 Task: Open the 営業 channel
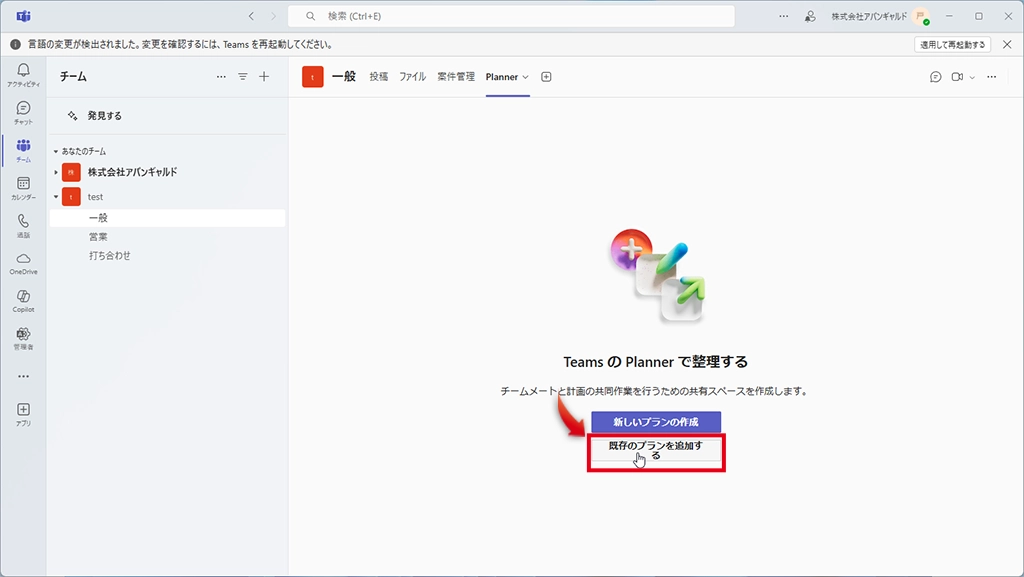(99, 237)
